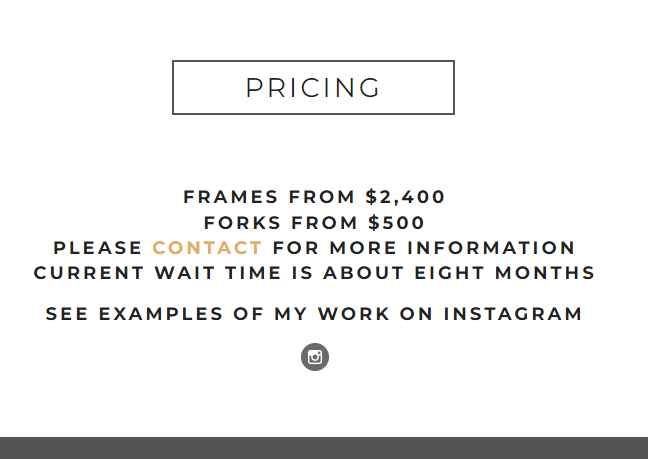Click the PRICING heading box
Screen dimensions: 648x459
[x=313, y=87]
